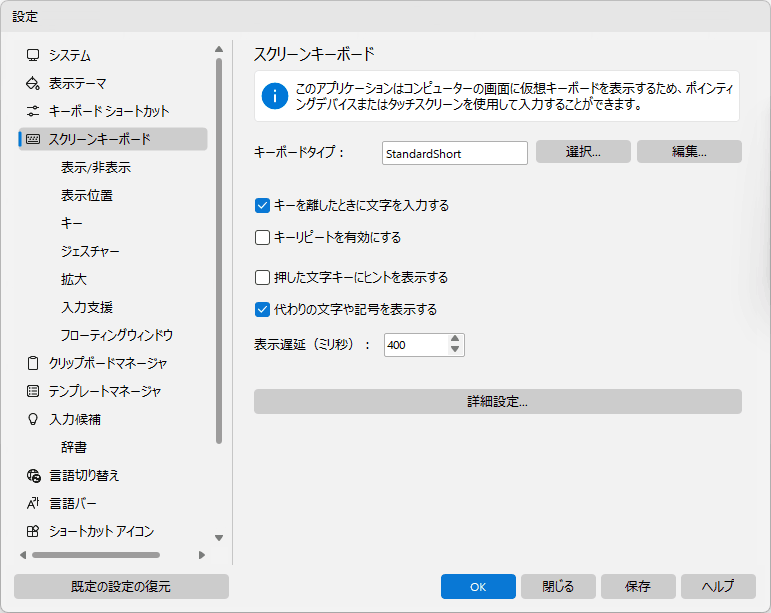Click the 編集... button

click(x=689, y=151)
